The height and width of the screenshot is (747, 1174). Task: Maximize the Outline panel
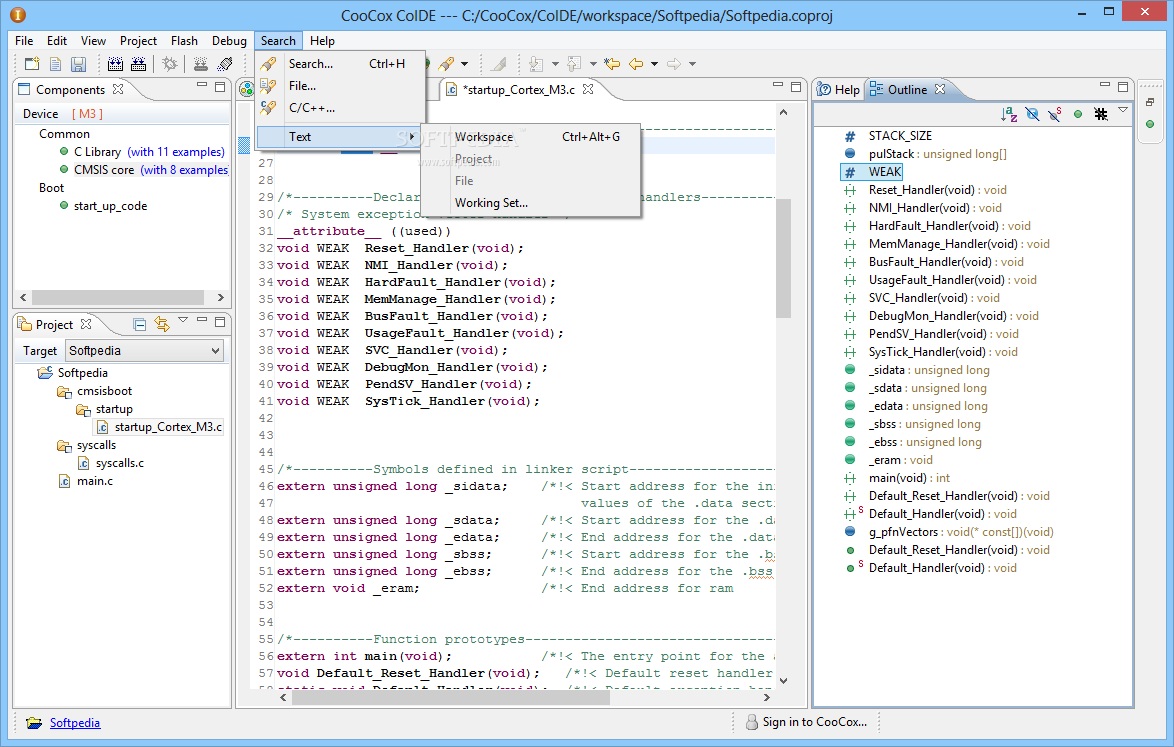[x=1123, y=87]
